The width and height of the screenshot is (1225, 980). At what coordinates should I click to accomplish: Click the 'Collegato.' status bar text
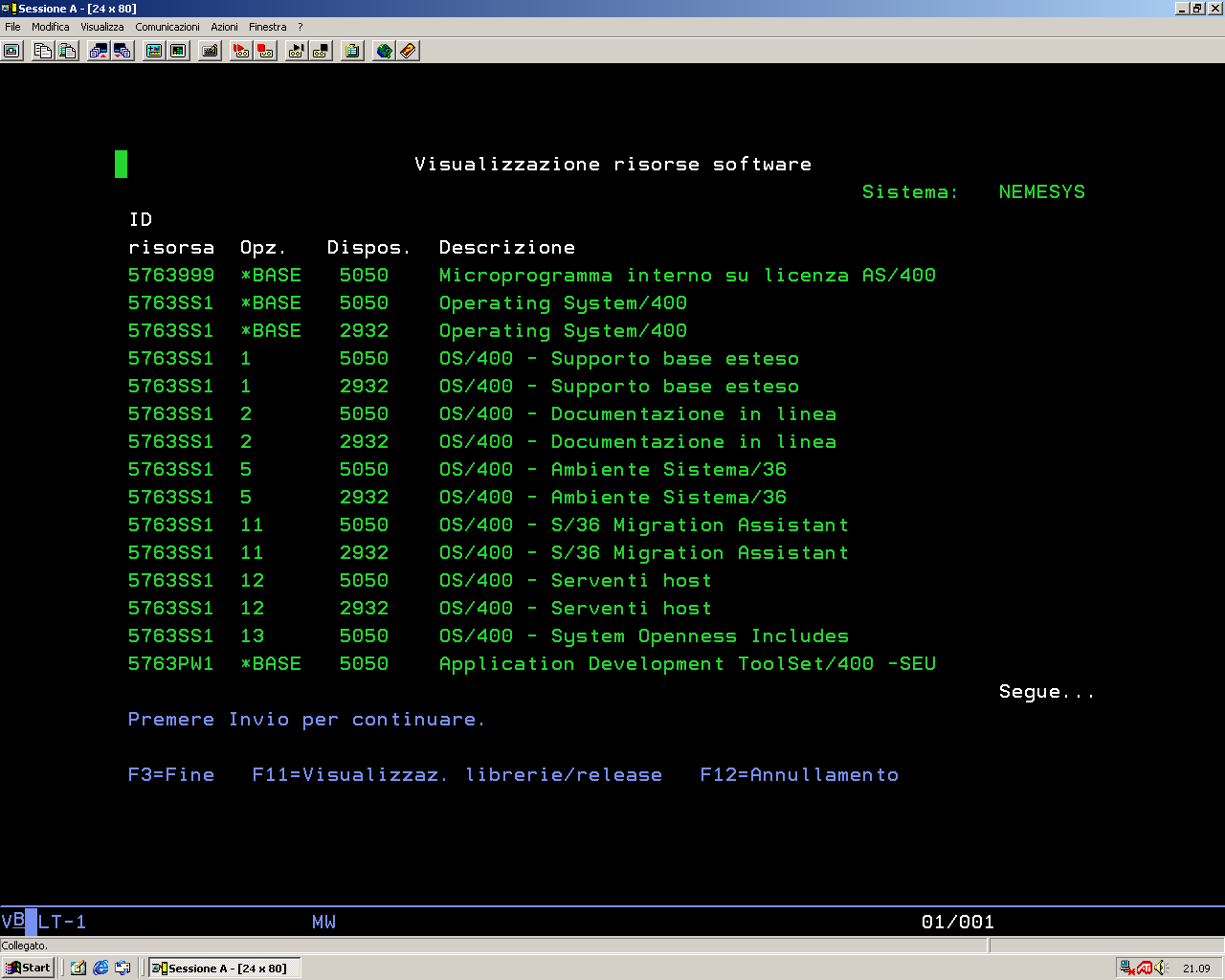click(x=25, y=946)
